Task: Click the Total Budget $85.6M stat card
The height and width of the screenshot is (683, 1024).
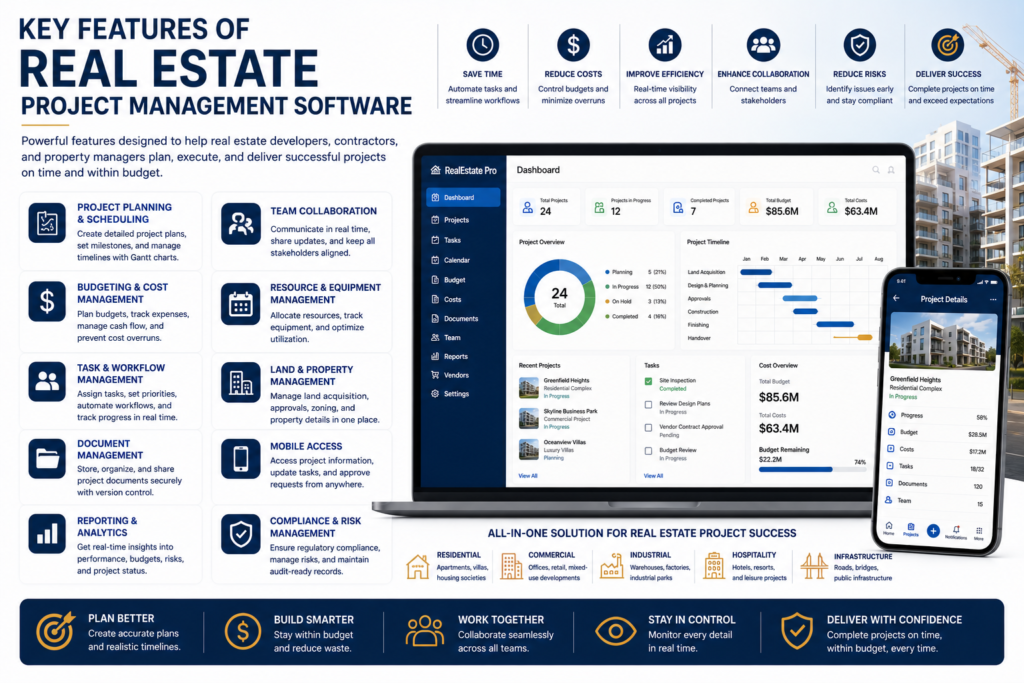Action: 777,207
